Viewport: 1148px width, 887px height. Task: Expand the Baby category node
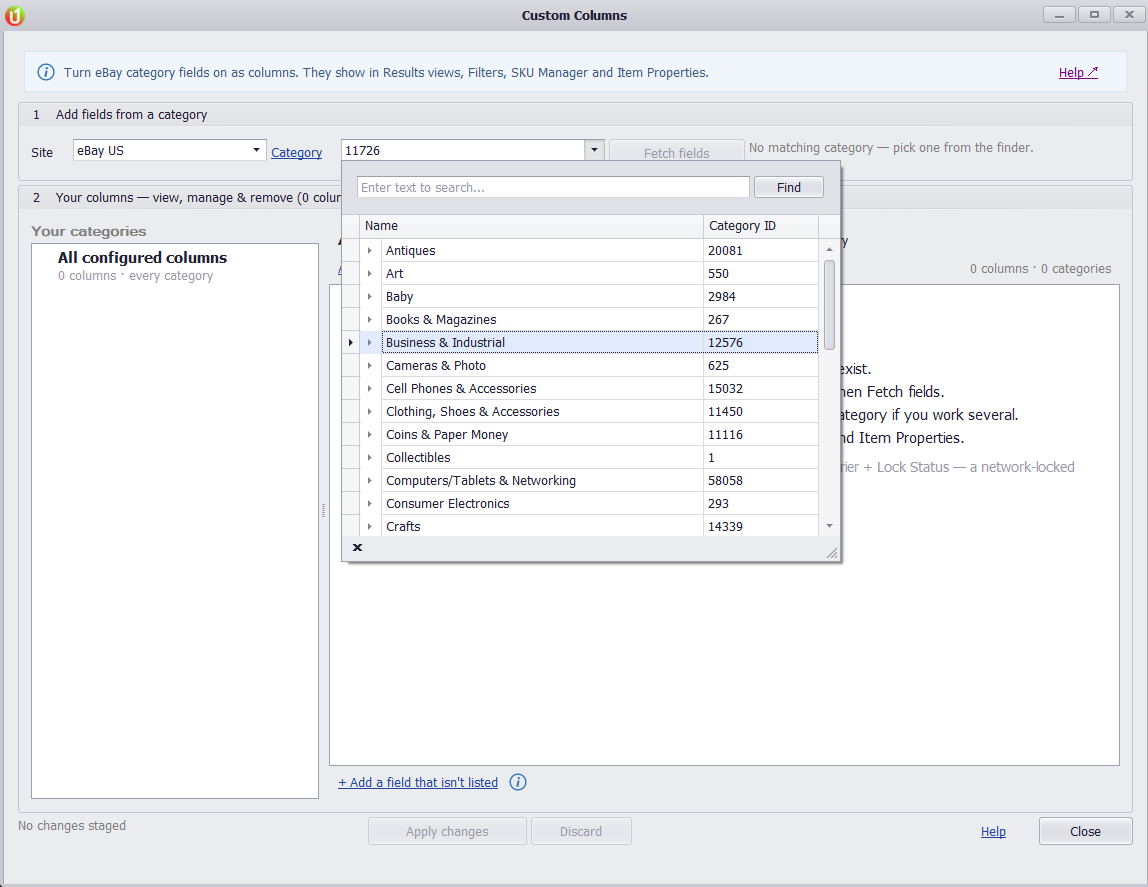point(370,296)
